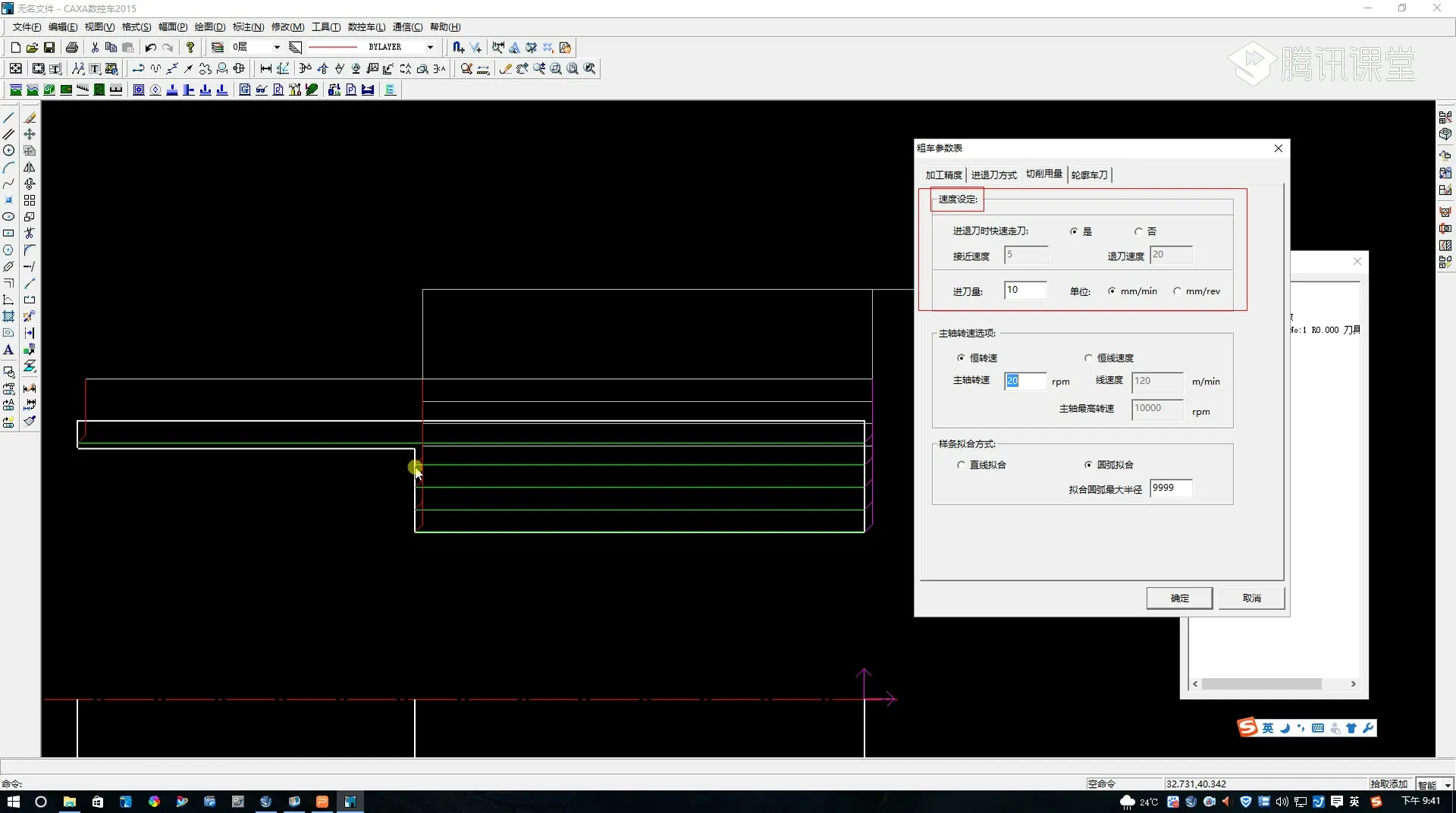
Task: Click the Save file icon
Action: click(49, 48)
